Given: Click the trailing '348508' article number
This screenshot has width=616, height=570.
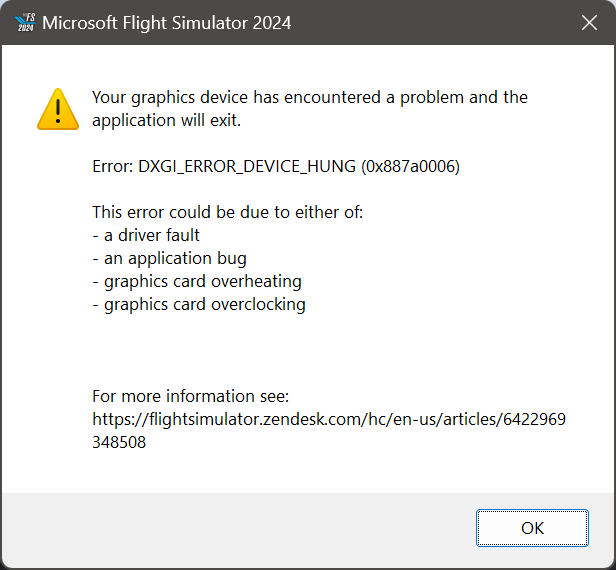Looking at the screenshot, I should point(119,442).
